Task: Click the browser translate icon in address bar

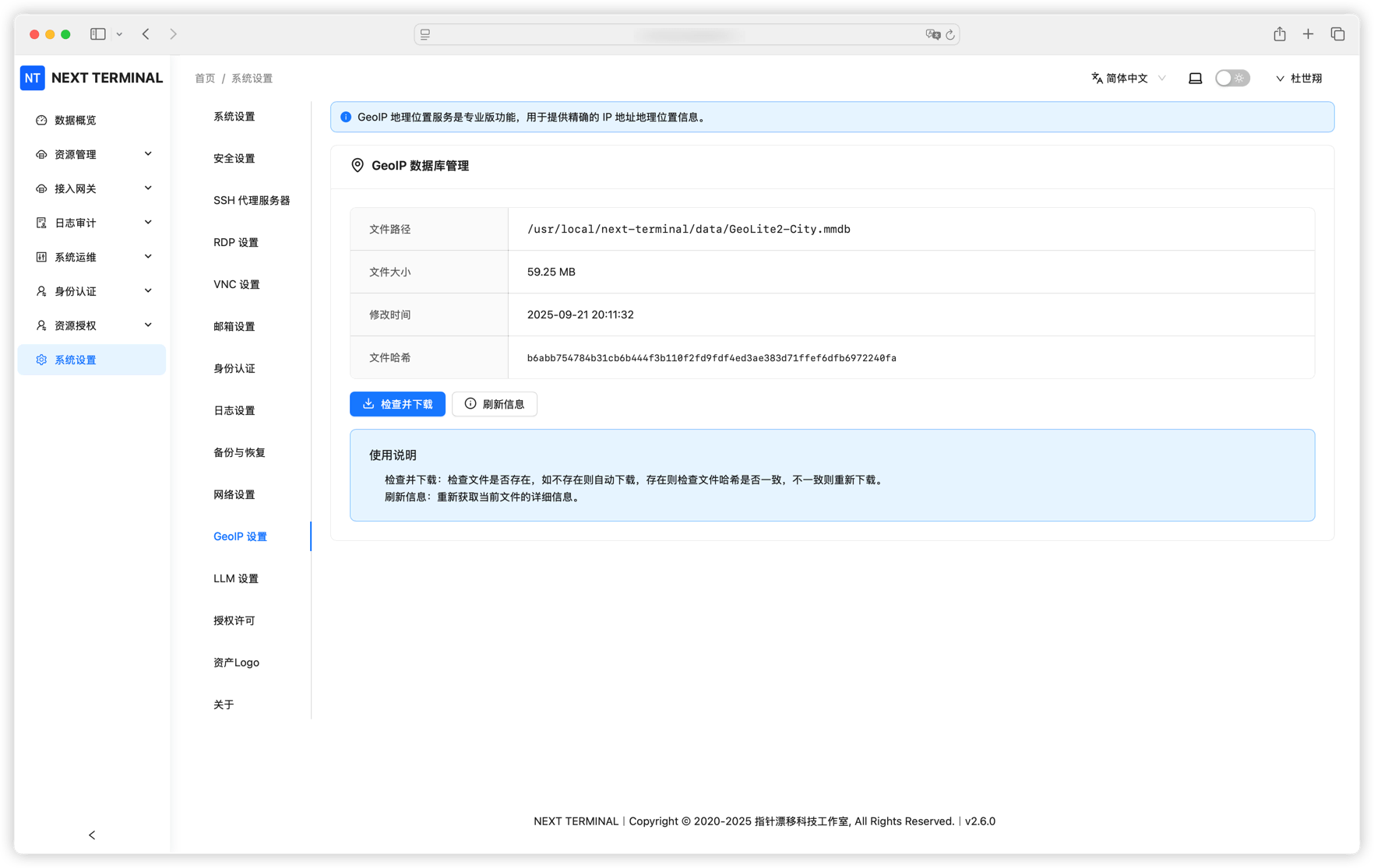Action: [x=932, y=34]
